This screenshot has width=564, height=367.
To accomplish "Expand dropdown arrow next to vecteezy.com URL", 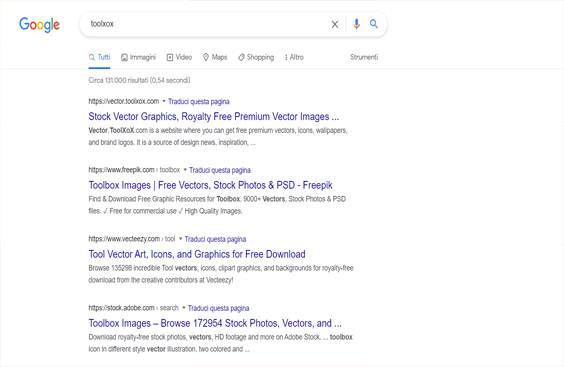I will [x=180, y=239].
